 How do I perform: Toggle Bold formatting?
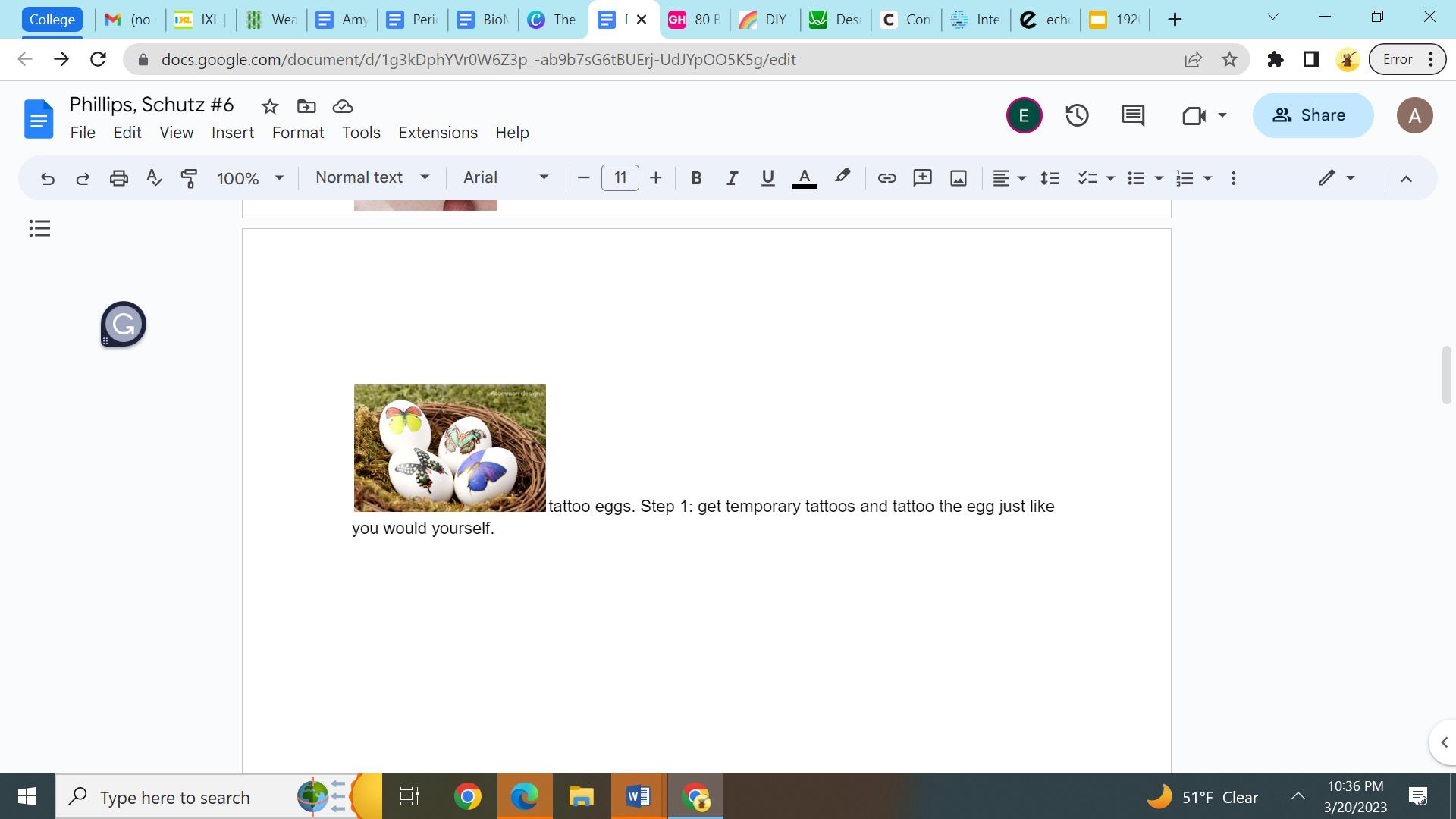pos(696,178)
